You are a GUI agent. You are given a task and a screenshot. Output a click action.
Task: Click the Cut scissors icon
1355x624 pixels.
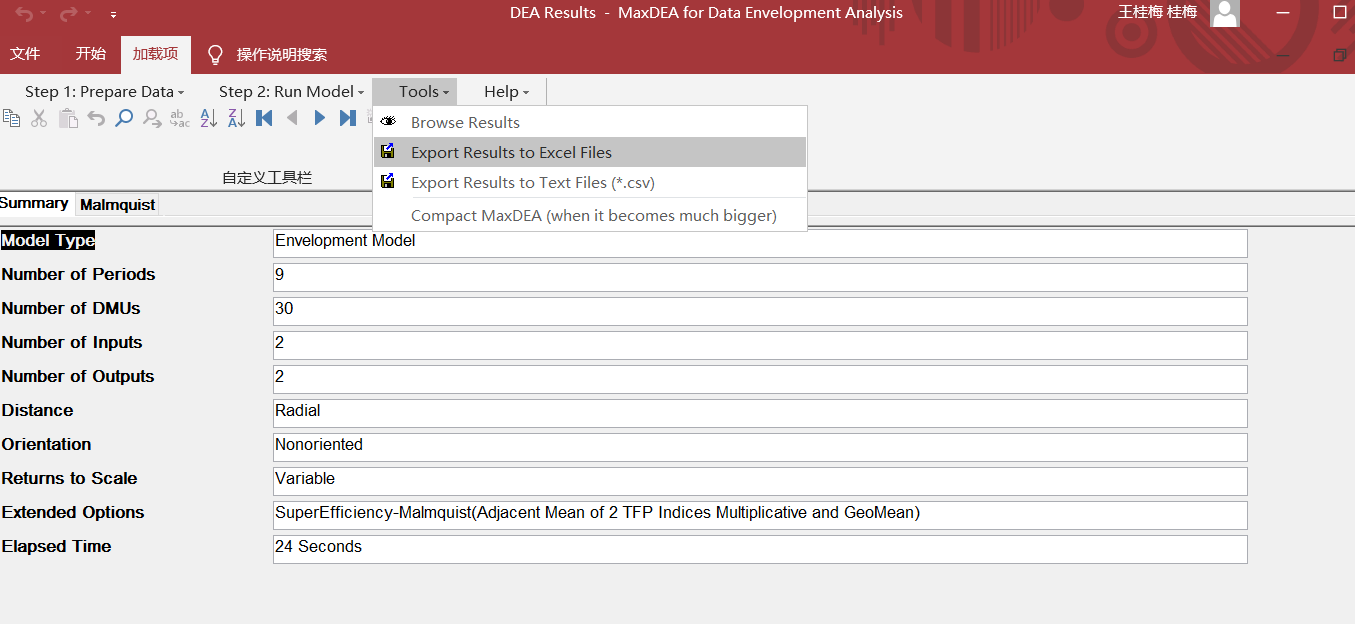40,118
